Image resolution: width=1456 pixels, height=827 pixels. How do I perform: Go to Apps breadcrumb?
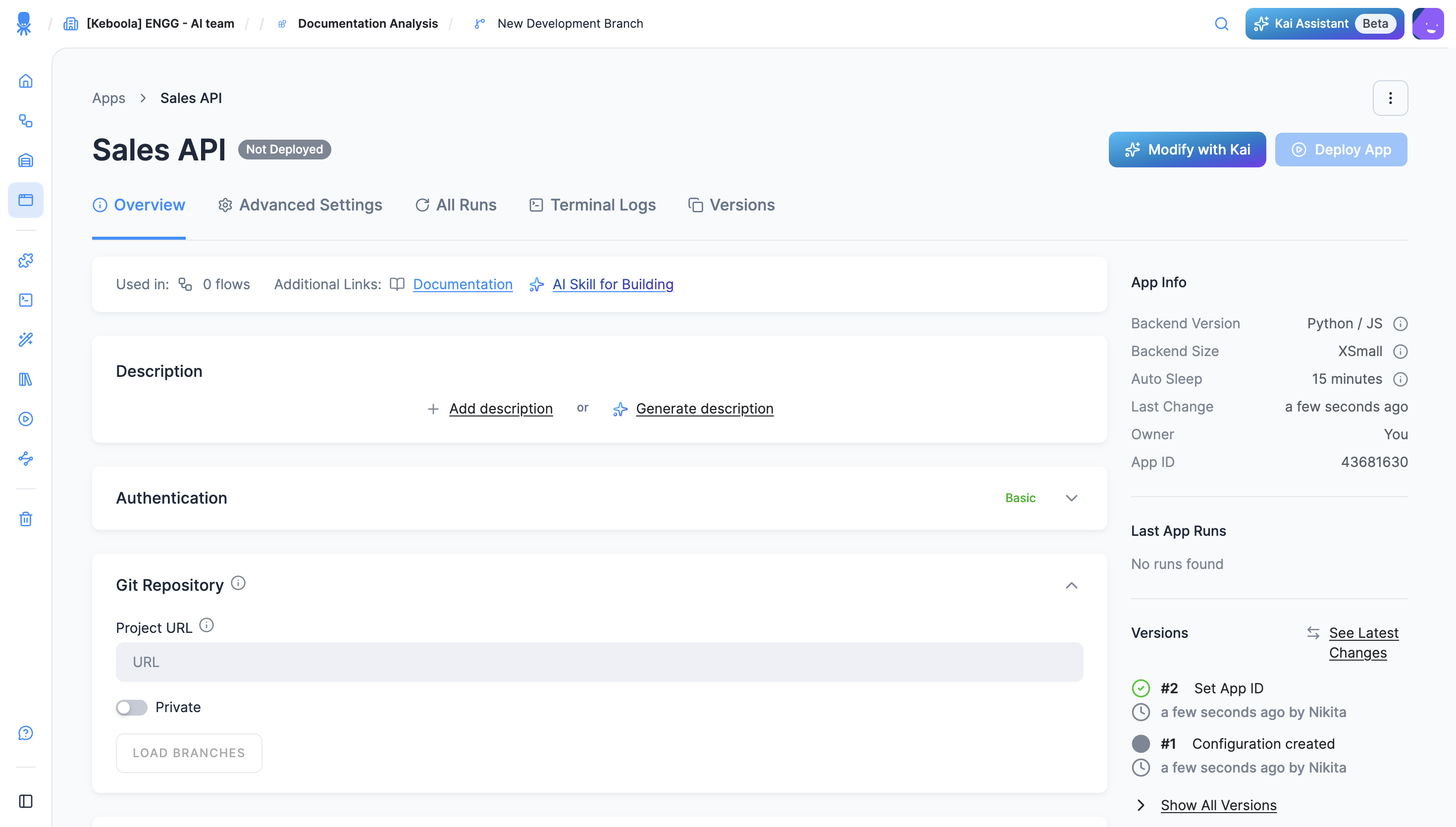pos(108,98)
